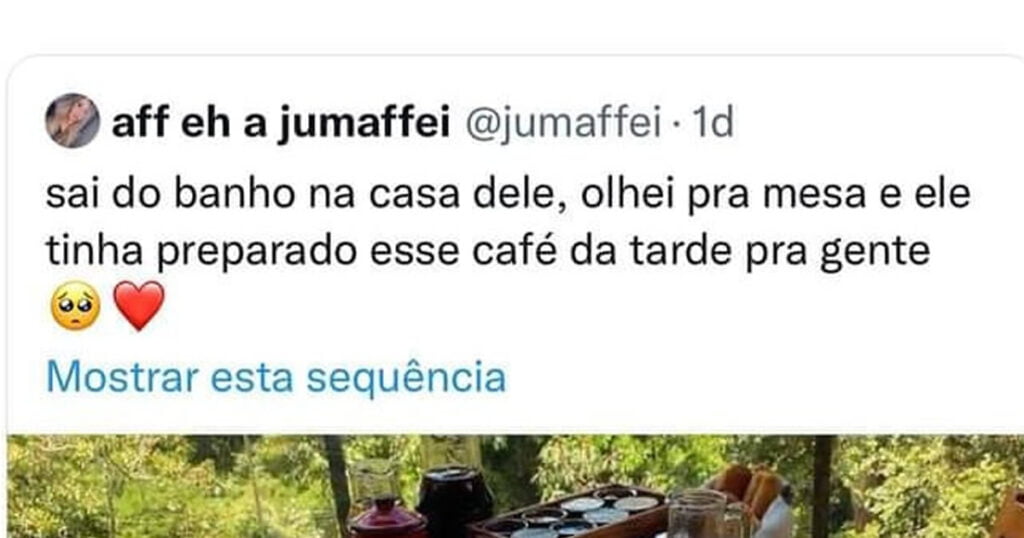The image size is (1024, 538).
Task: Click the red heart emoji
Action: pyautogui.click(x=139, y=305)
